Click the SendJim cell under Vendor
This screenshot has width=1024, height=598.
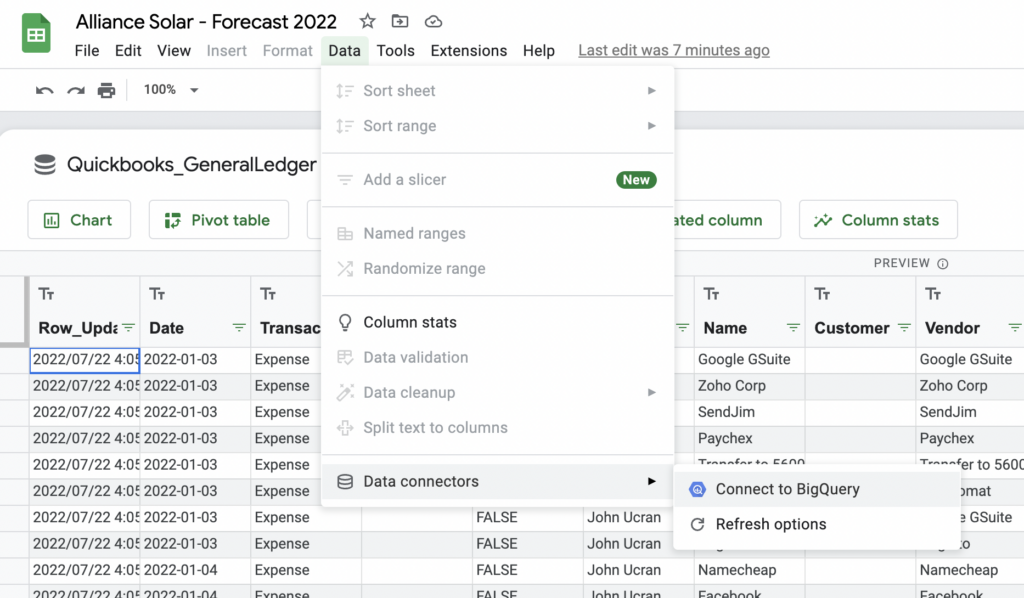(x=970, y=412)
